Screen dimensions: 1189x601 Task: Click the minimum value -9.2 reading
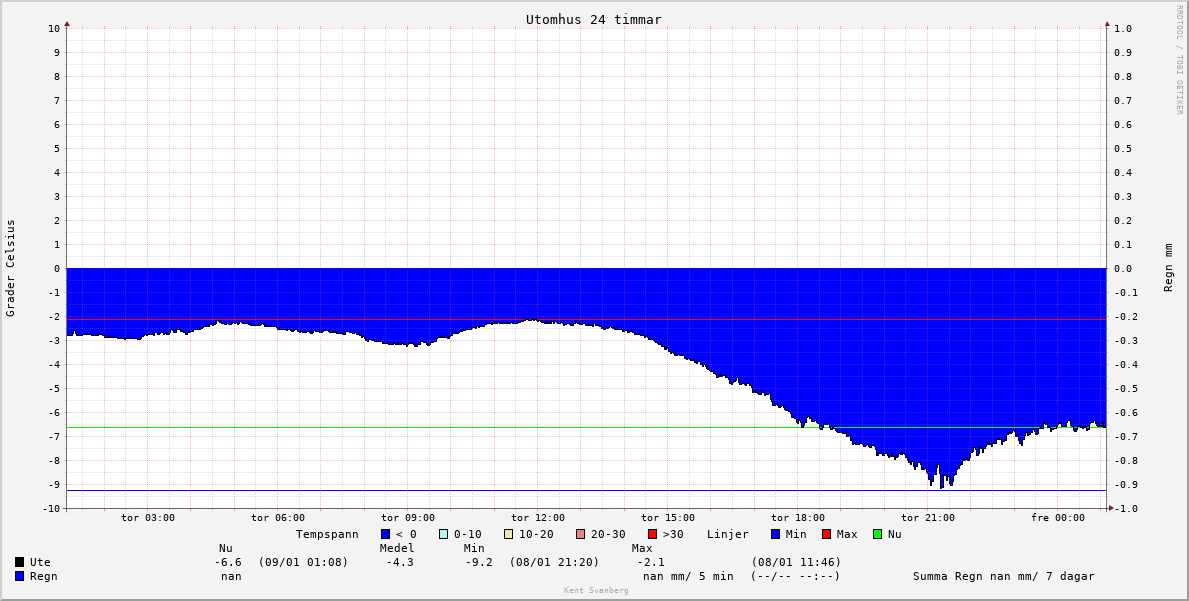(x=479, y=562)
